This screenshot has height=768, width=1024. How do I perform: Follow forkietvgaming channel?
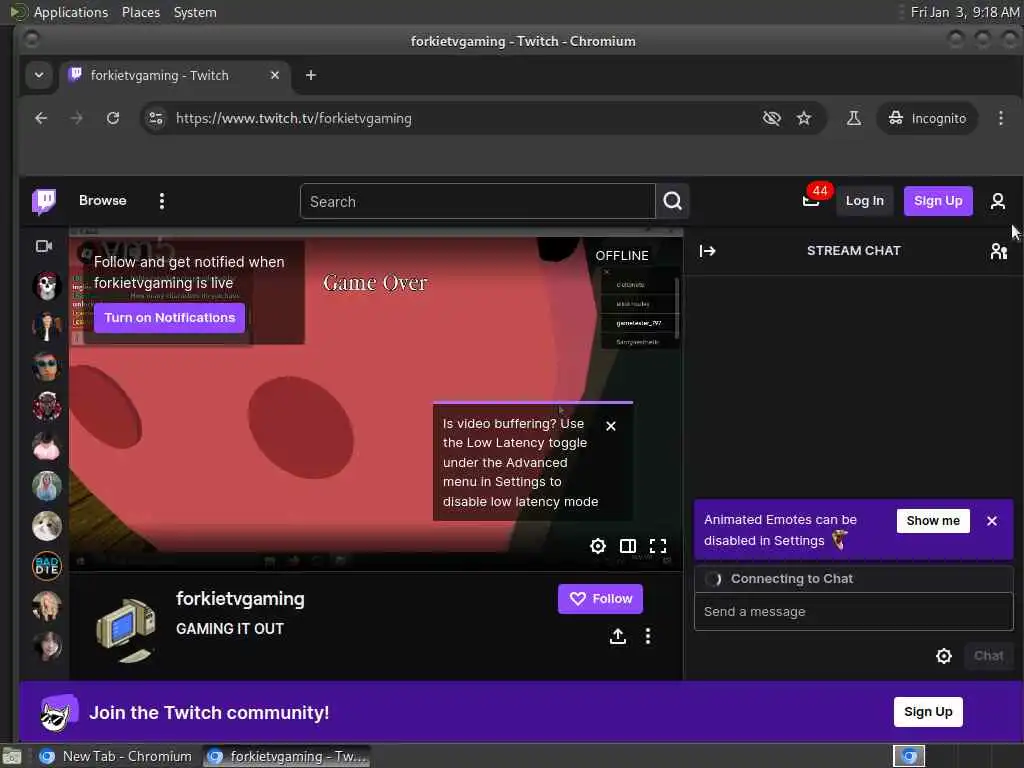click(x=600, y=599)
